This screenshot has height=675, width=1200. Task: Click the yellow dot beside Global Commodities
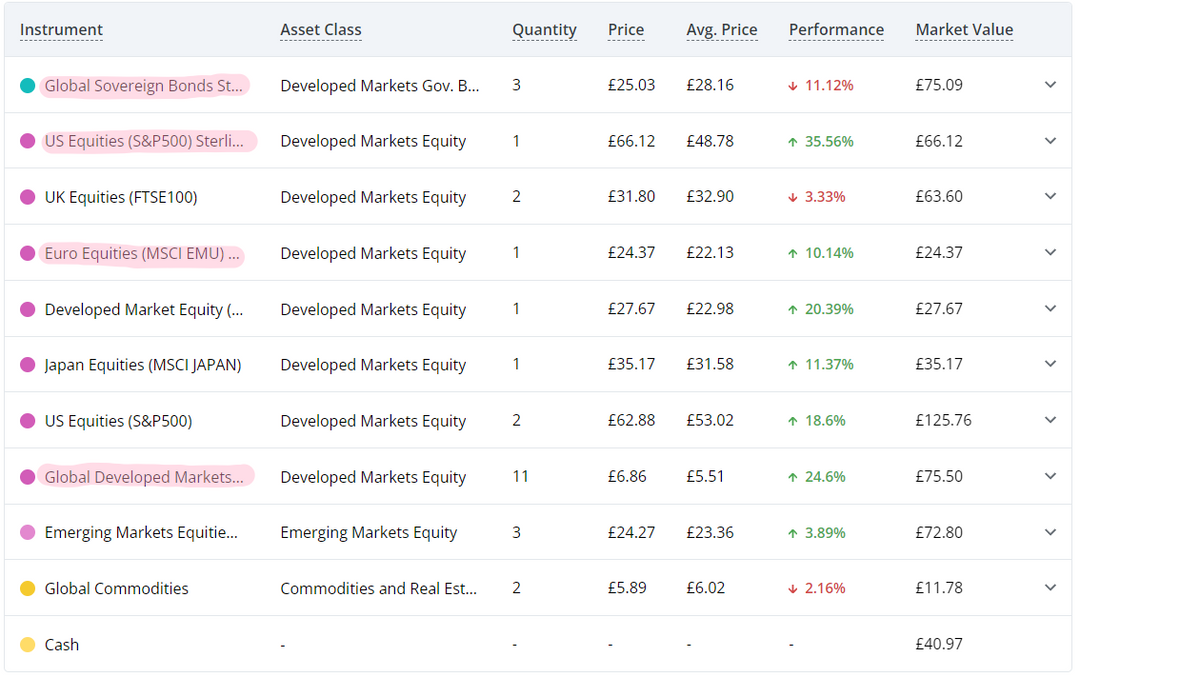[28, 589]
